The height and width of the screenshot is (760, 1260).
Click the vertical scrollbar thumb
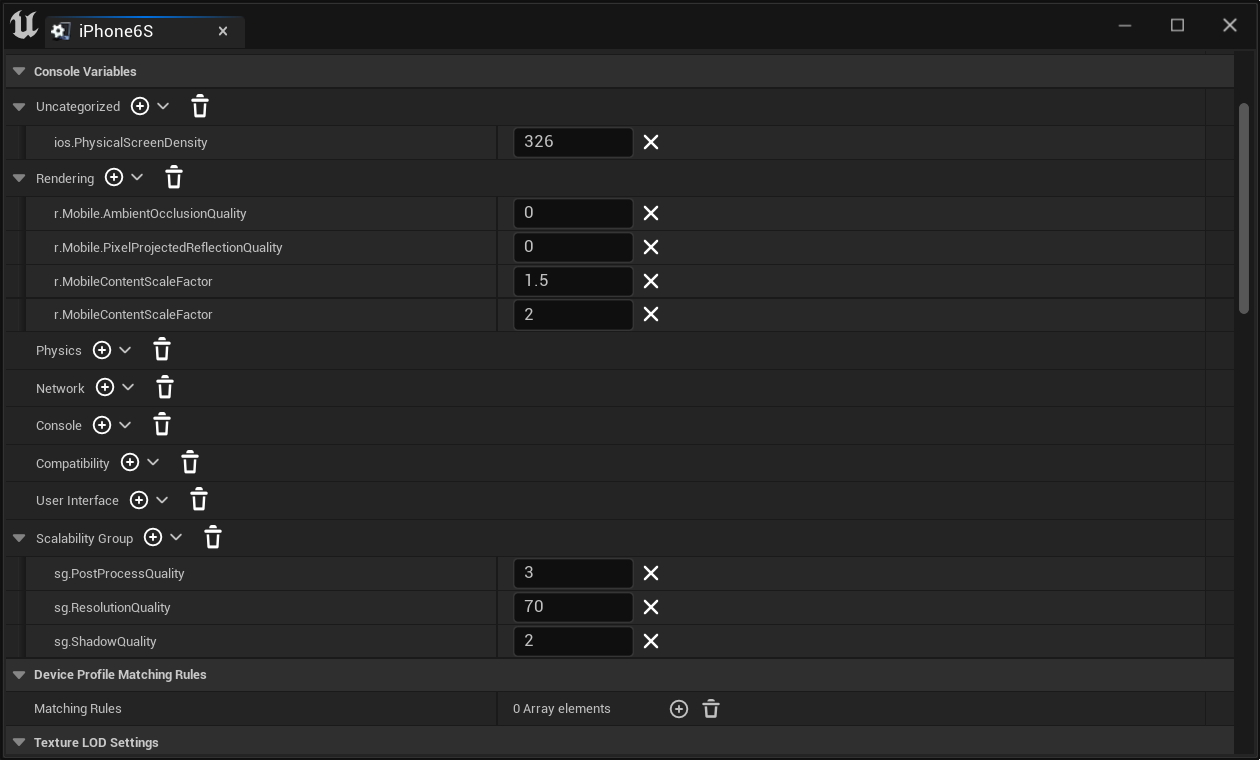[x=1244, y=208]
